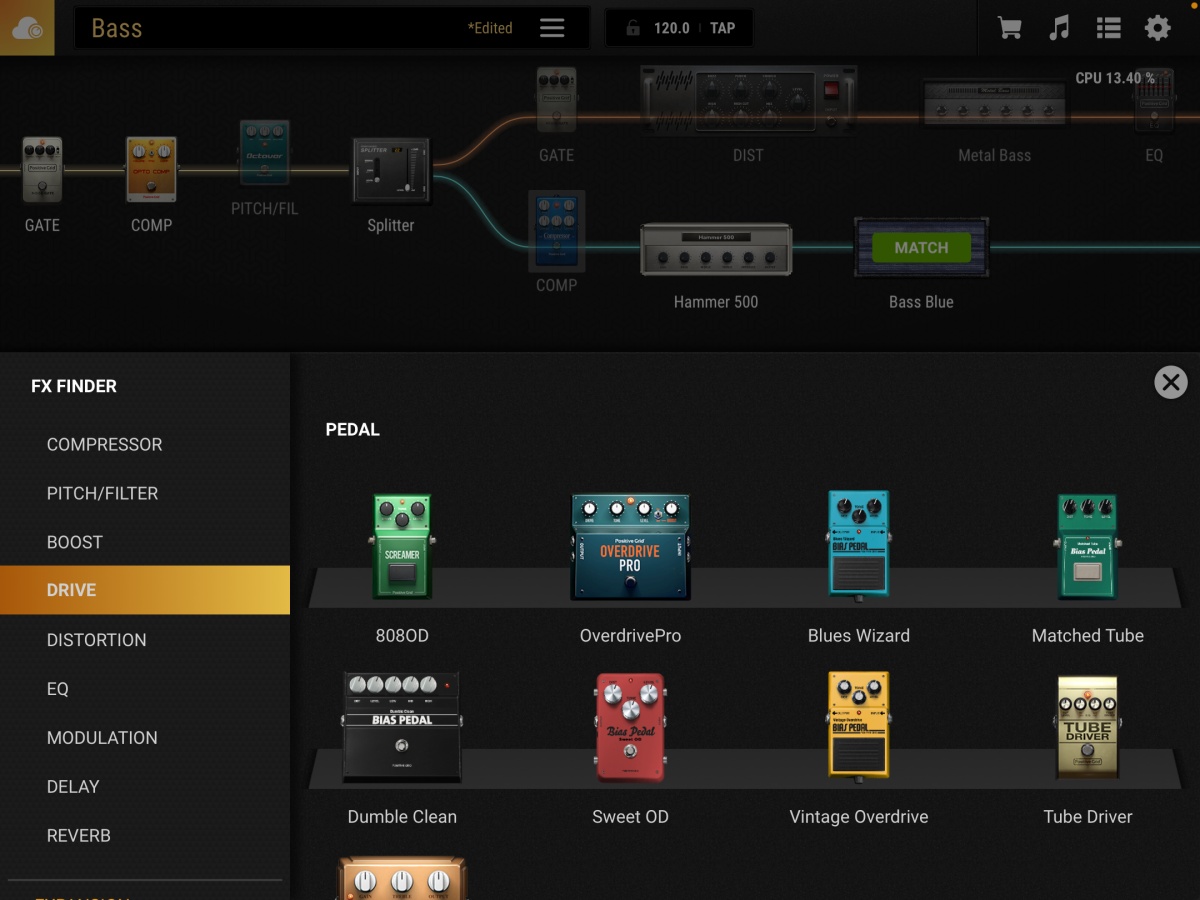The height and width of the screenshot is (900, 1200).
Task: Click the 808OD pedal name
Action: [x=402, y=636]
